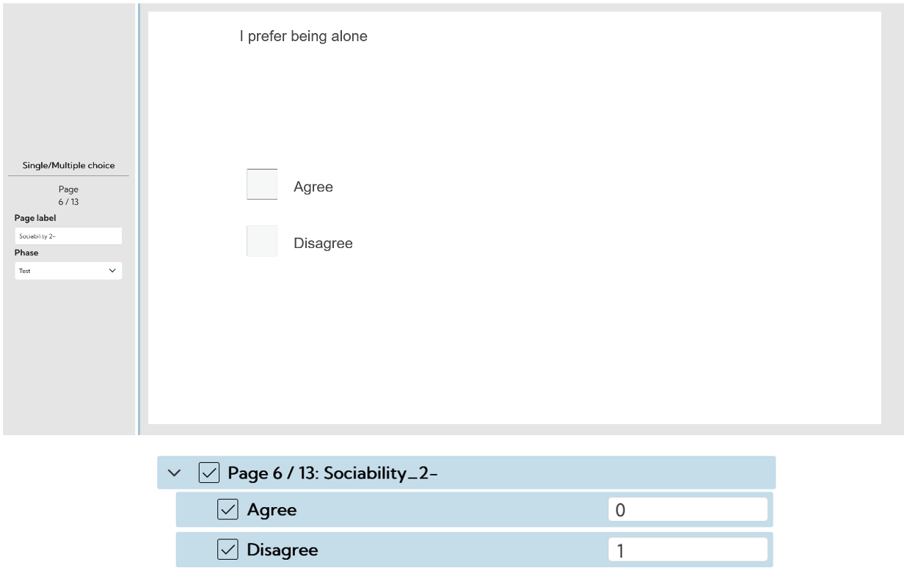
Task: Click the Page label text field
Action: click(x=68, y=236)
